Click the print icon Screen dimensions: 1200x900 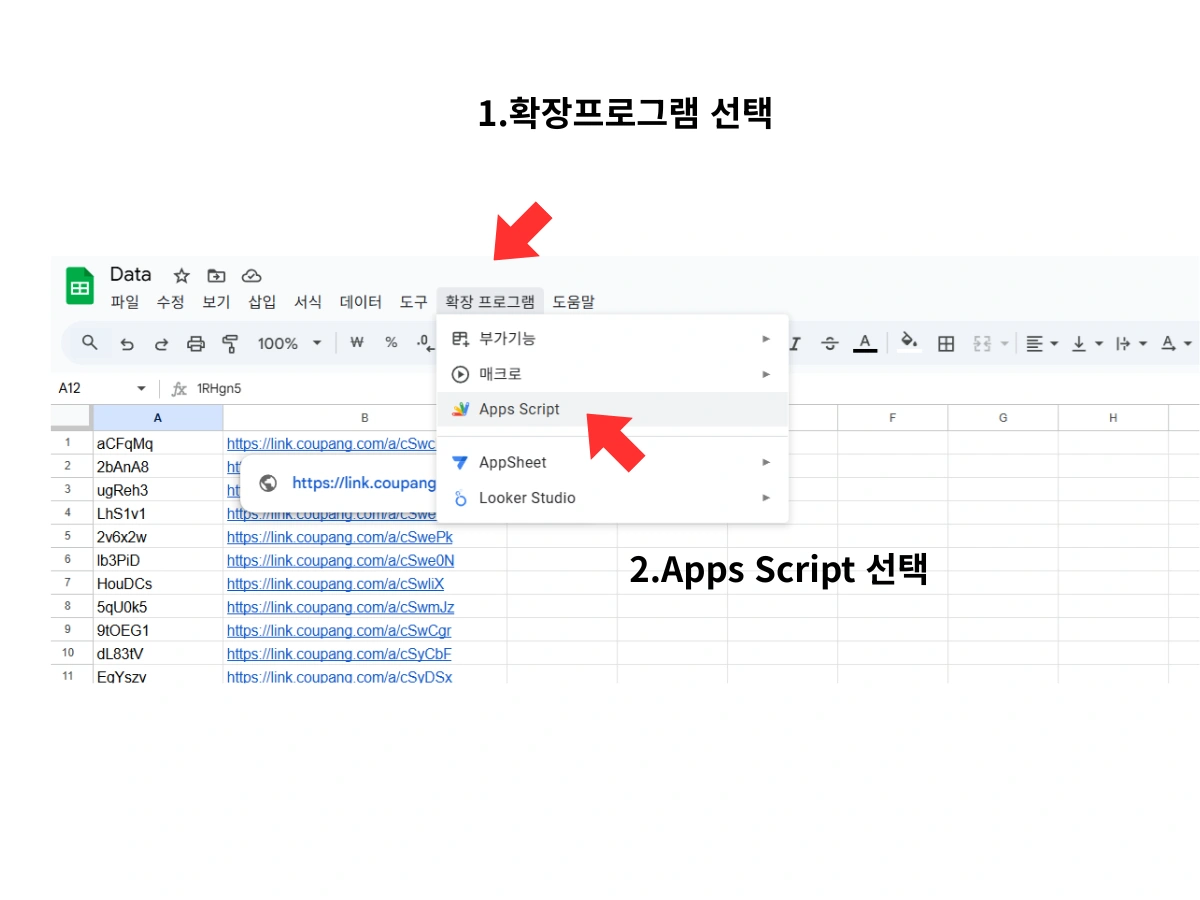click(196, 343)
